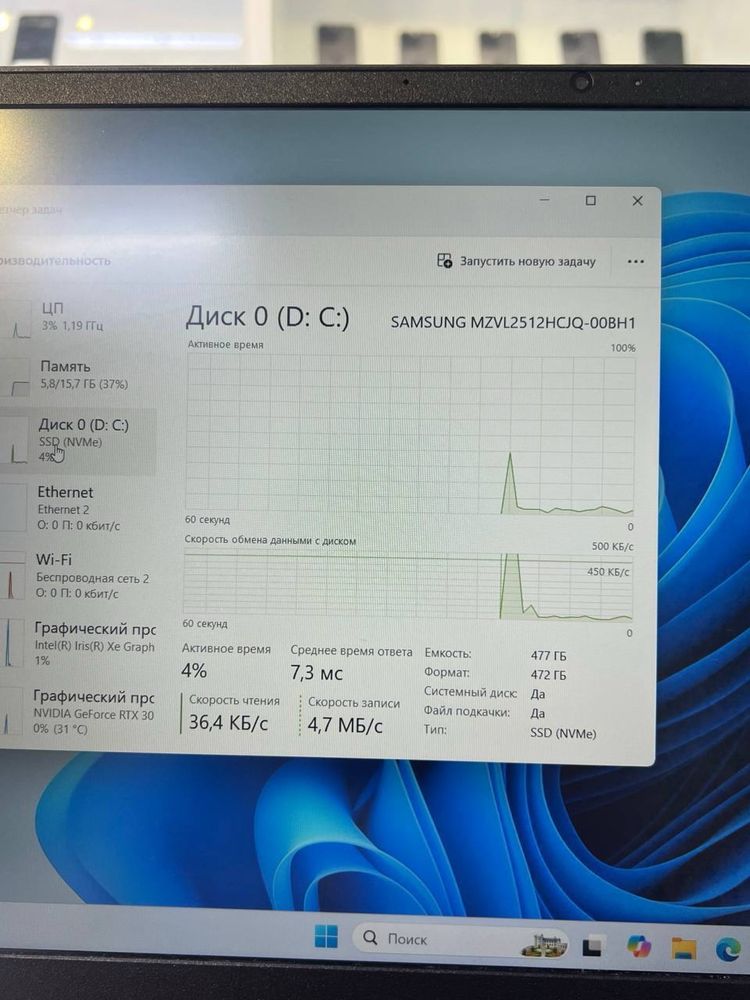This screenshot has width=750, height=1000.
Task: Minimize the Task Manager window
Action: tap(545, 200)
